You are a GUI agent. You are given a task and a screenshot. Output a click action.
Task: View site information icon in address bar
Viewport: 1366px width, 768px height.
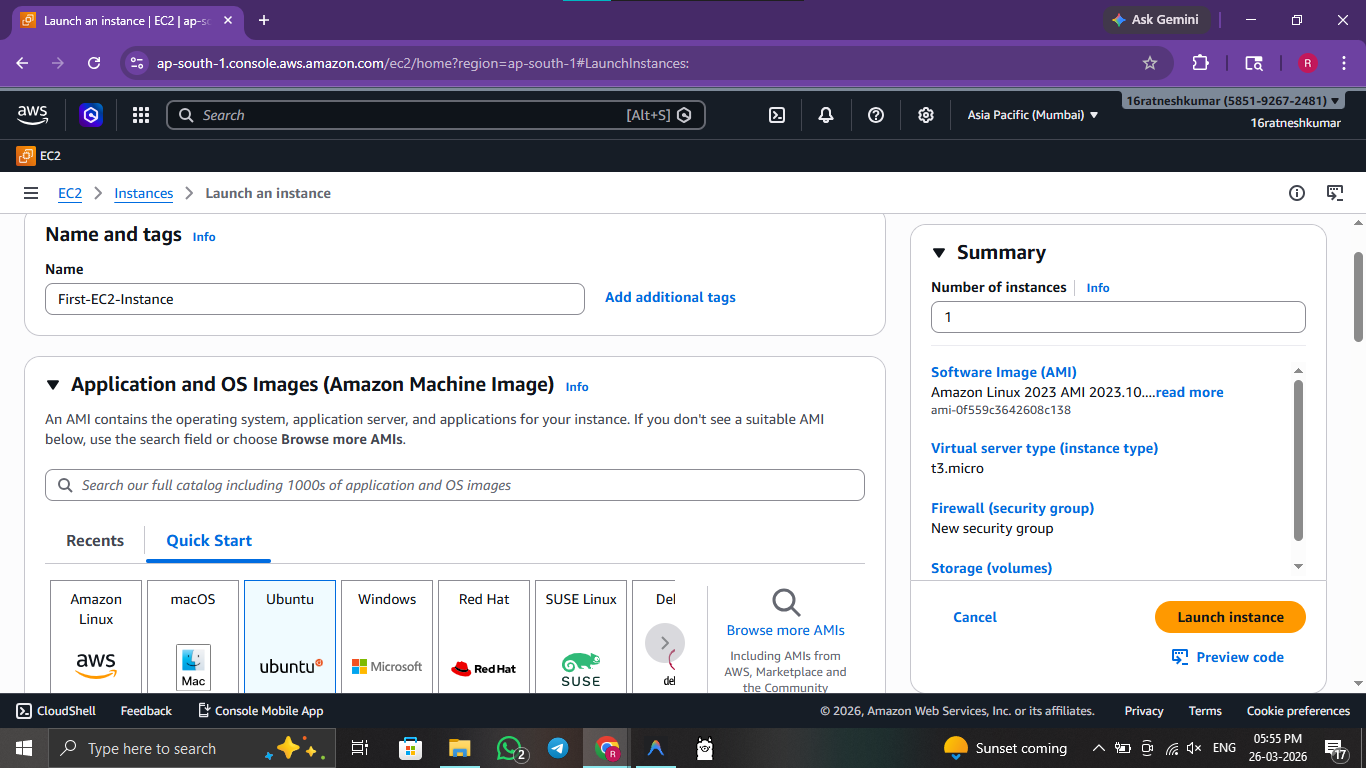[x=138, y=63]
